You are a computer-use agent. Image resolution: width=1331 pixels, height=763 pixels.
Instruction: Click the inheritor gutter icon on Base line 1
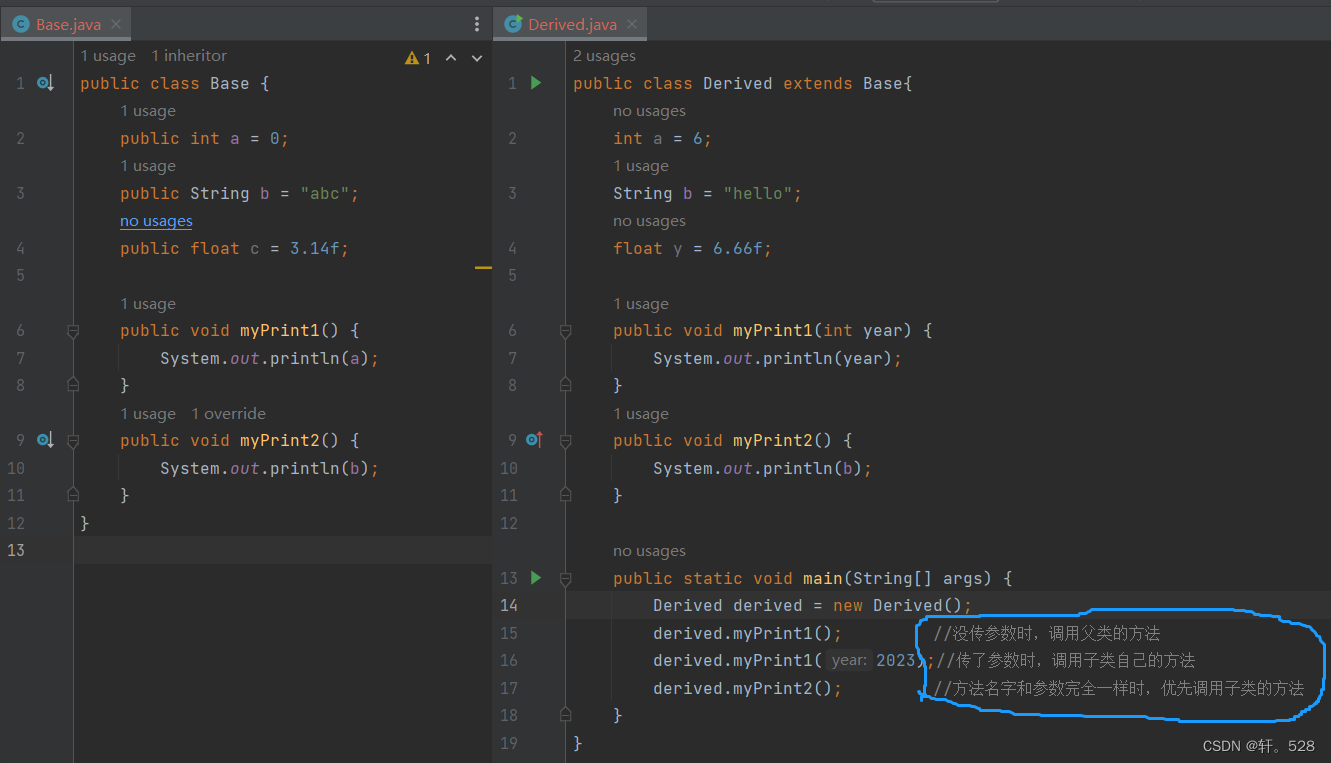(x=45, y=83)
